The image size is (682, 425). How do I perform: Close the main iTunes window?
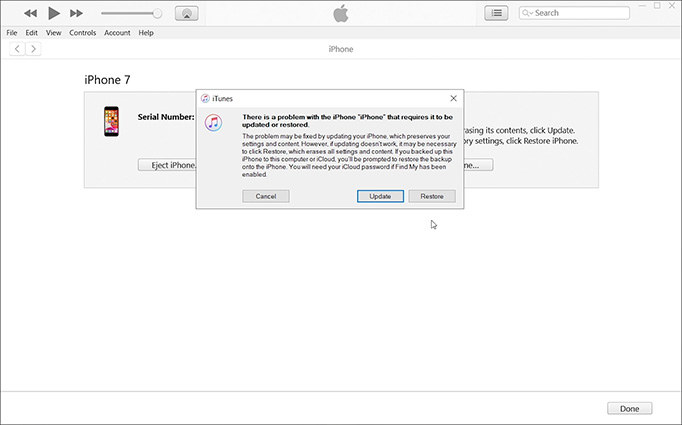point(672,6)
